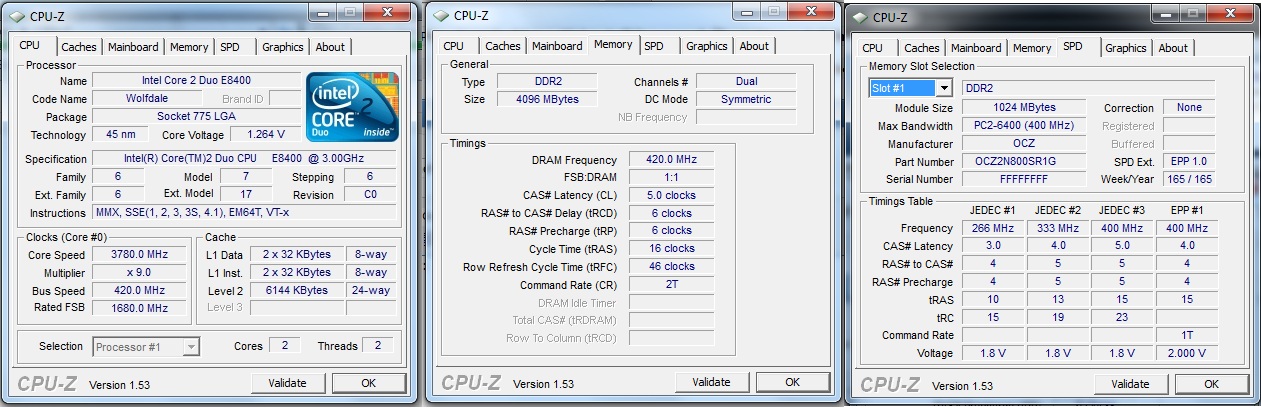Click the Cycle Time tRAS value 16 clocks
The width and height of the screenshot is (1261, 408).
(x=672, y=249)
